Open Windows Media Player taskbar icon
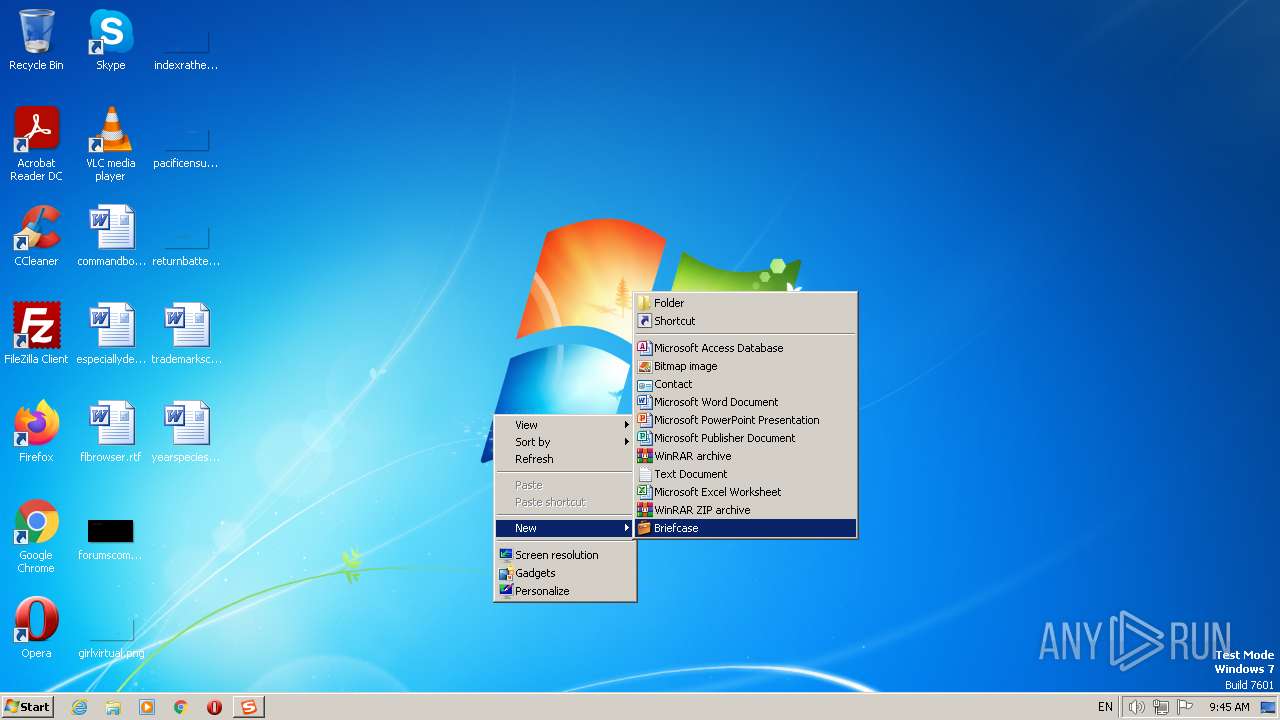The width and height of the screenshot is (1280, 720). [x=147, y=707]
